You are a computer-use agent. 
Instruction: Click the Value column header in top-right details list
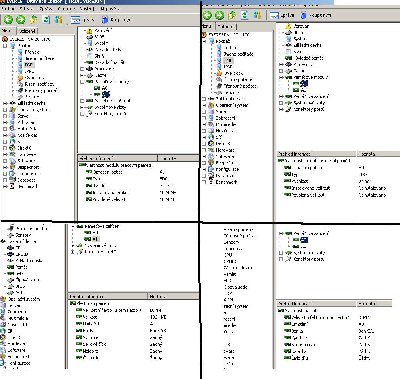pos(379,154)
